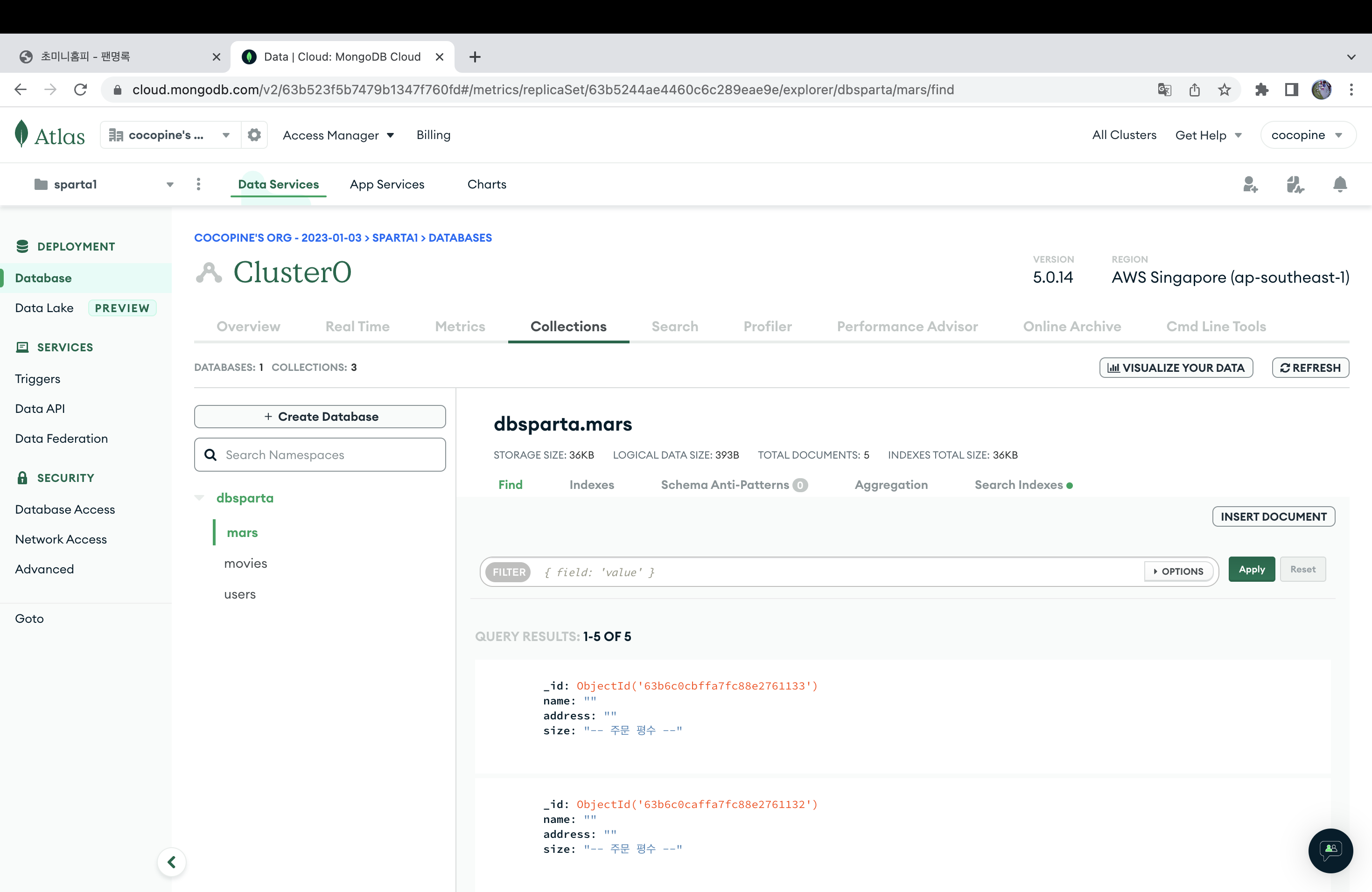Collapse the left sidebar arrow
The width and height of the screenshot is (1372, 892).
(x=171, y=862)
